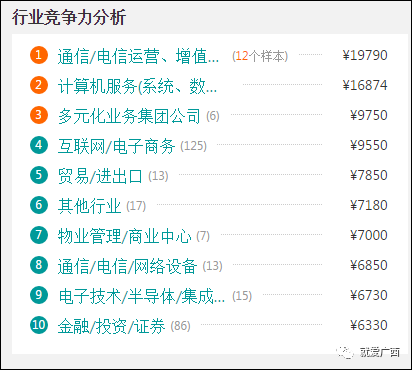Click the 行业竞争力分析 panel heading
Viewport: 412px width, 370px height.
69,17
